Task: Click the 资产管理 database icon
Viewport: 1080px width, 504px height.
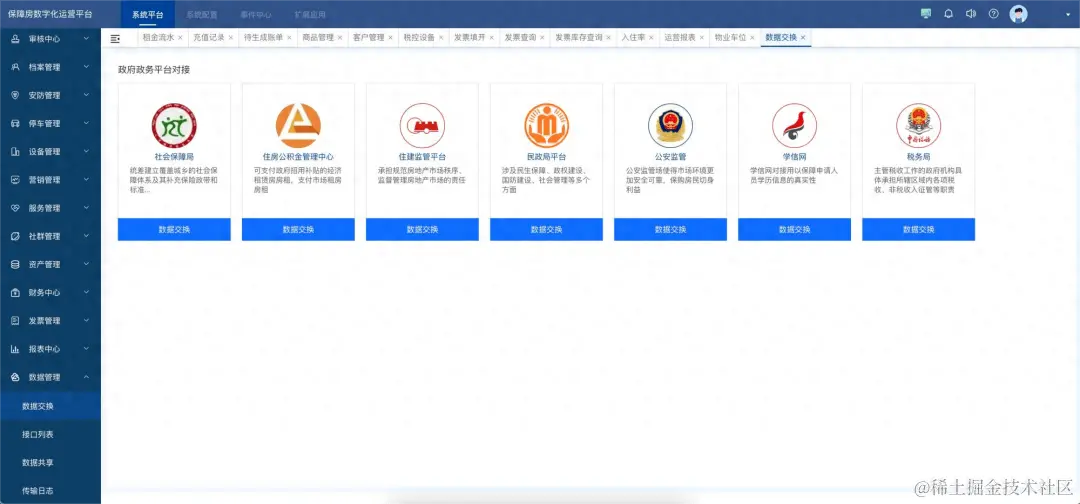Action: pos(14,264)
